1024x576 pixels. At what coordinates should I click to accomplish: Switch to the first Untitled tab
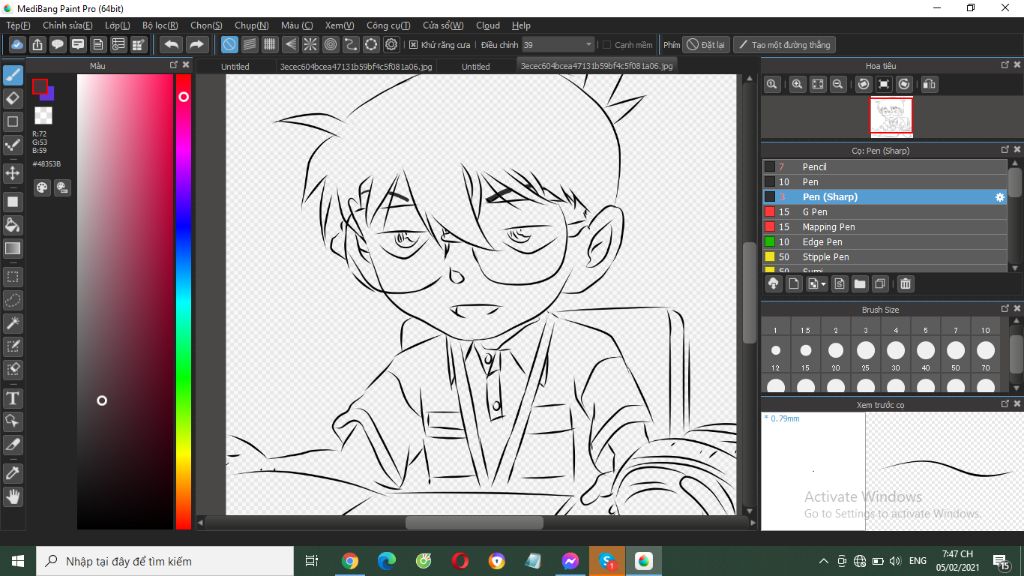[235, 67]
